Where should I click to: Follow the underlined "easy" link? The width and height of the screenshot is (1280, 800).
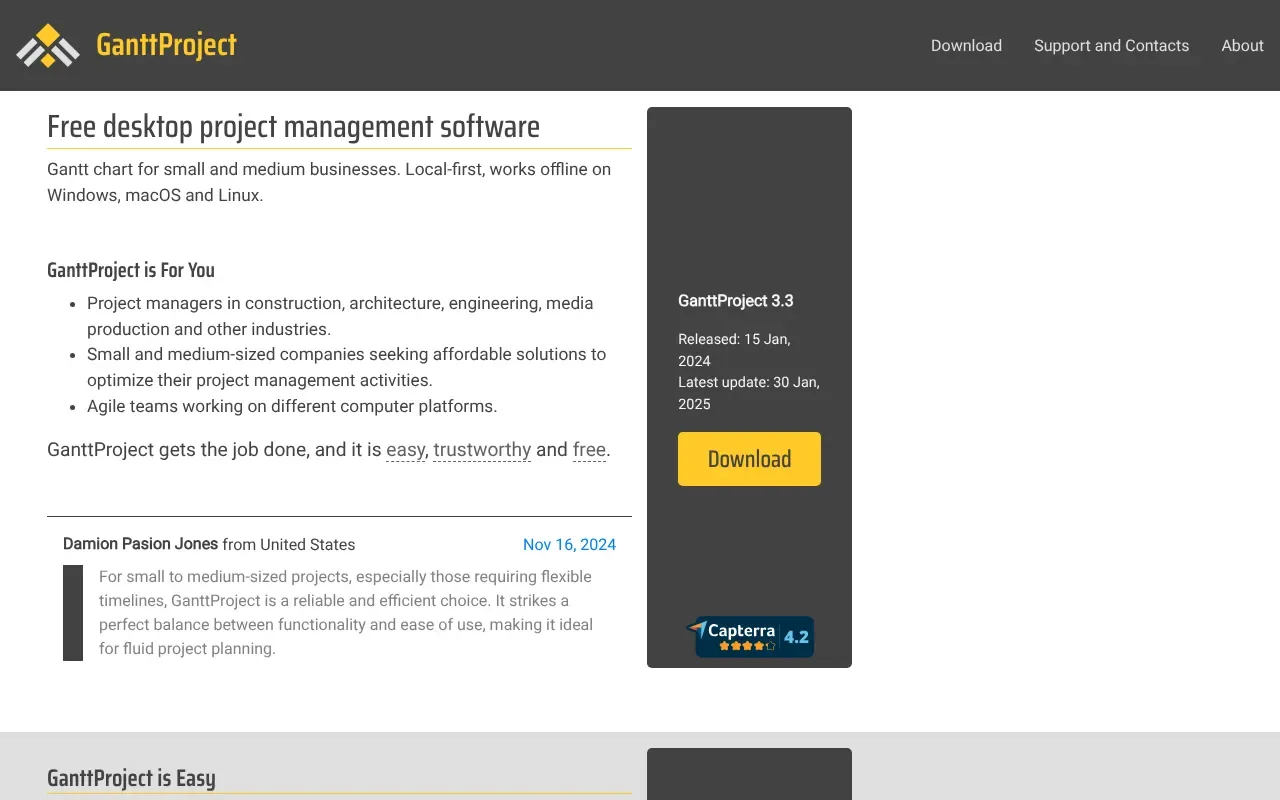tap(405, 450)
